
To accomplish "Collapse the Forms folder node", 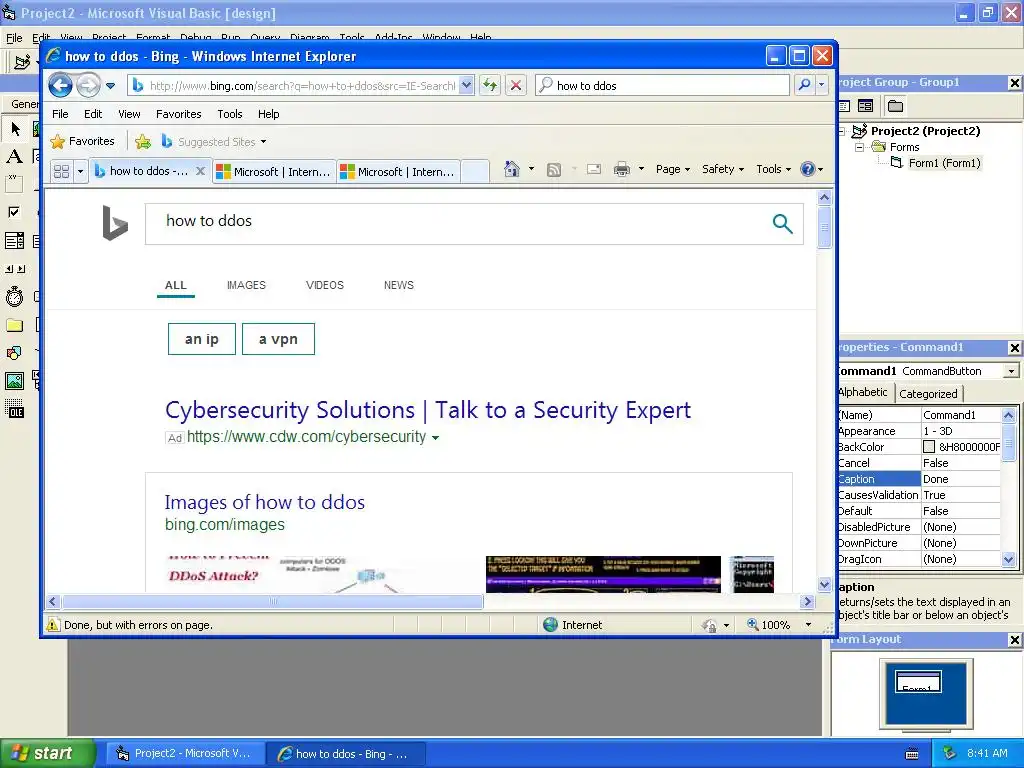I will (x=859, y=147).
